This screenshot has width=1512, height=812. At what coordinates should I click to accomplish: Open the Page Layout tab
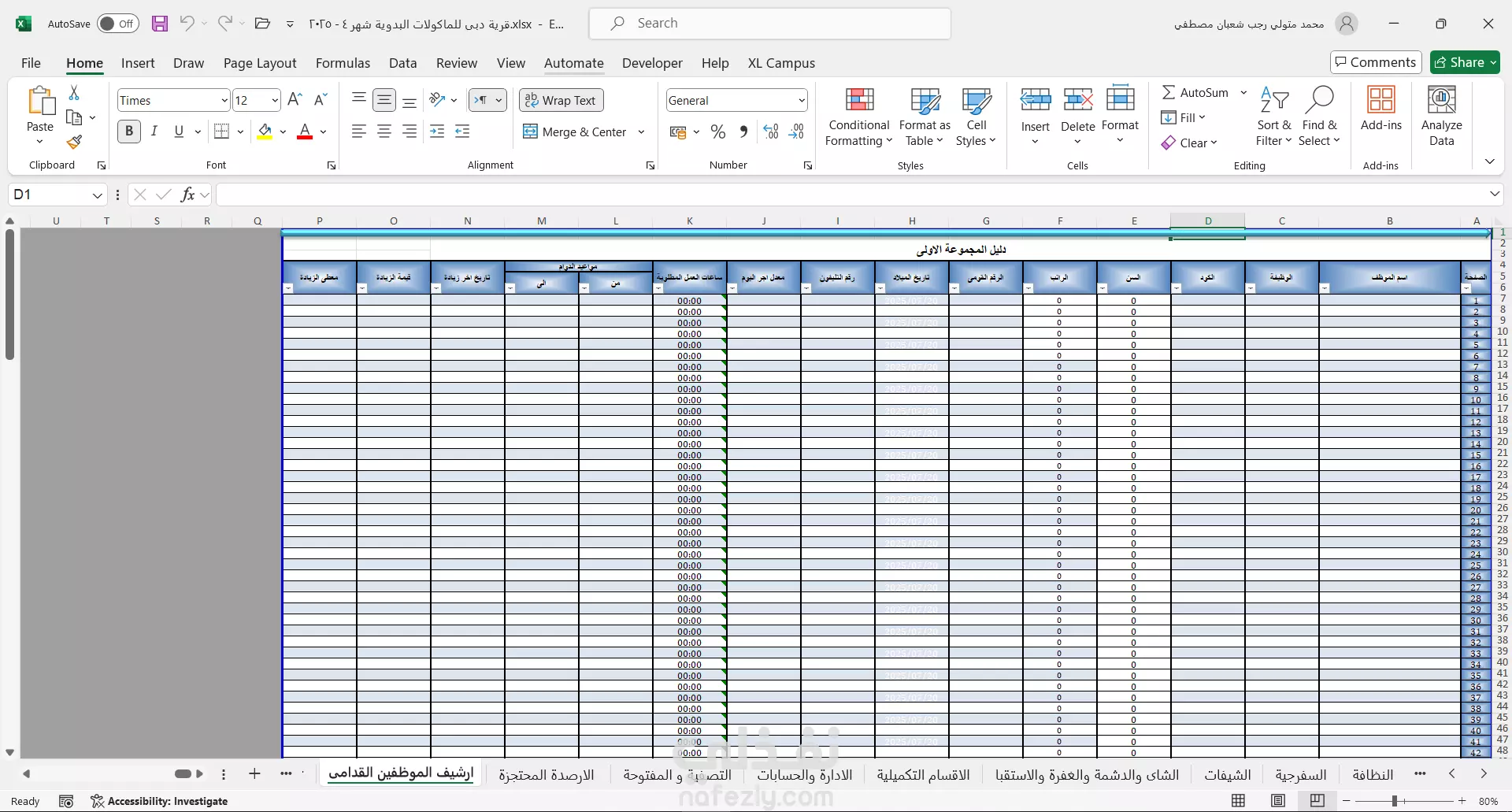(x=260, y=63)
